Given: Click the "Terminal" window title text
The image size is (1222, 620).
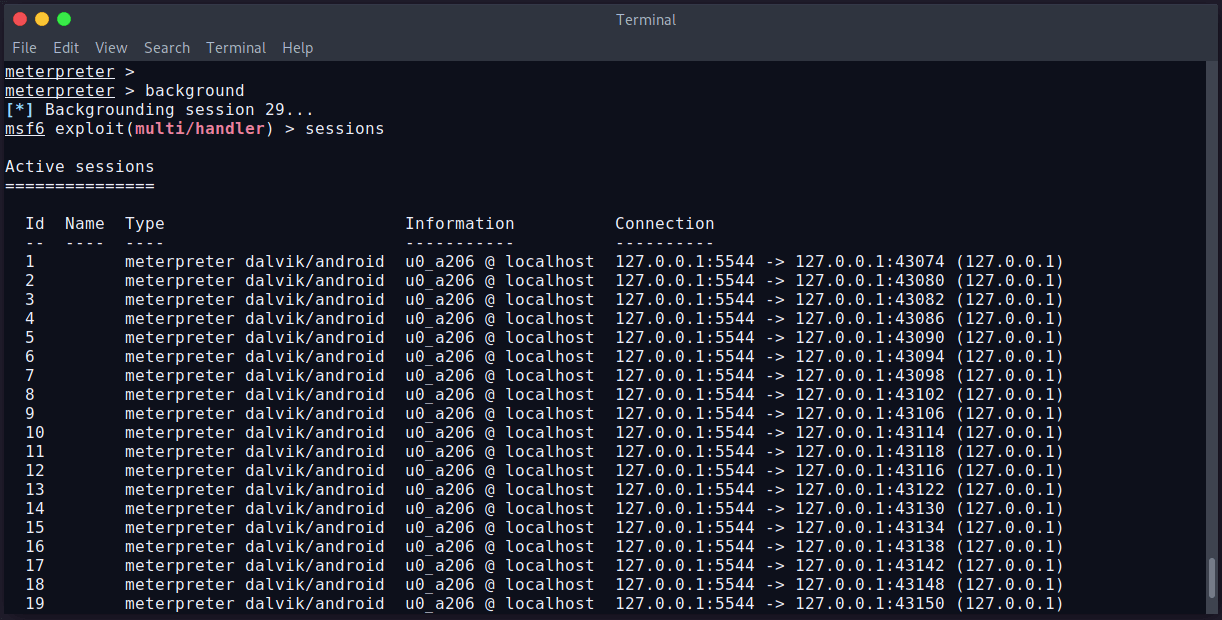Looking at the screenshot, I should pos(646,20).
